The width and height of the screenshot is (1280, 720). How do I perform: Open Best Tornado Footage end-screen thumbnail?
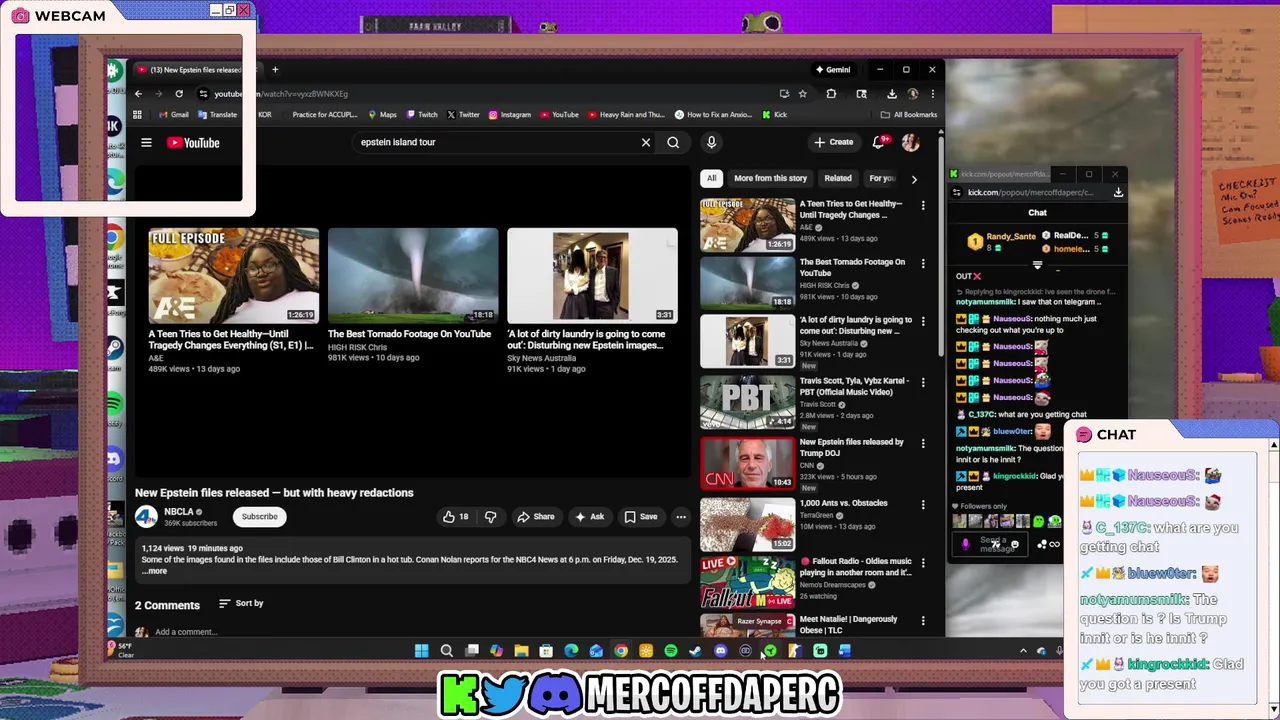(413, 276)
